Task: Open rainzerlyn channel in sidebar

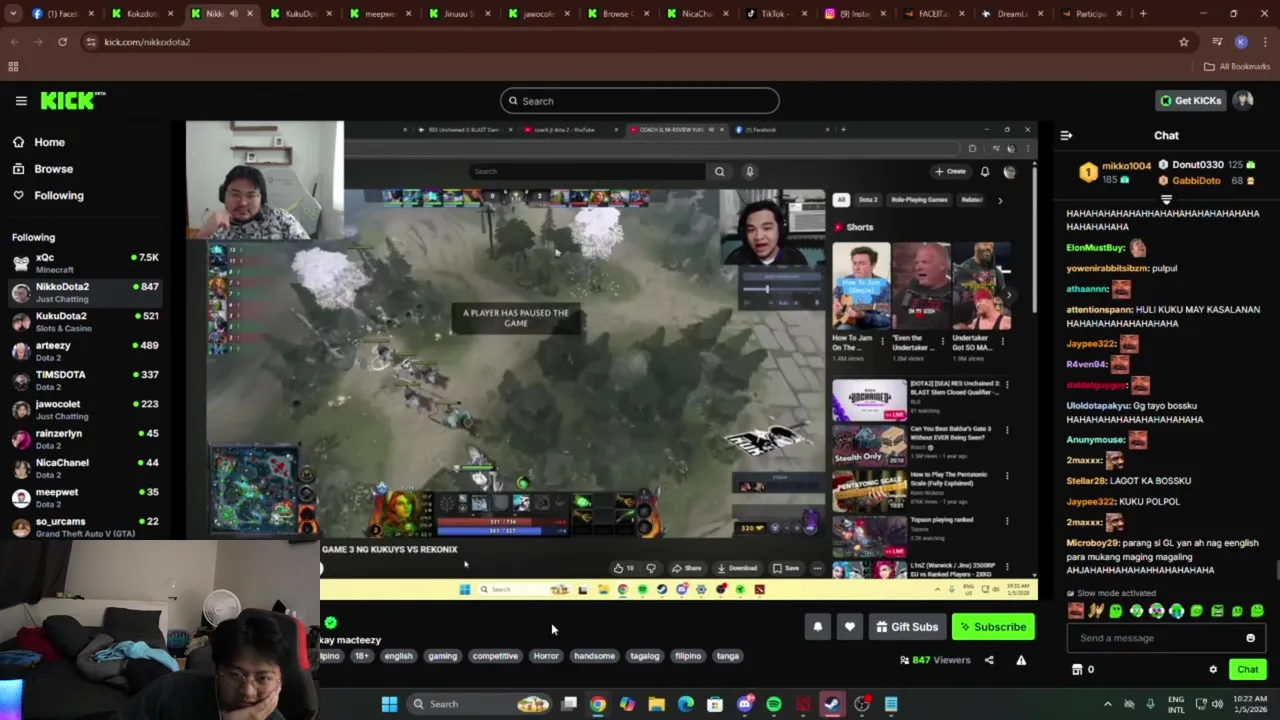Action: pos(85,438)
